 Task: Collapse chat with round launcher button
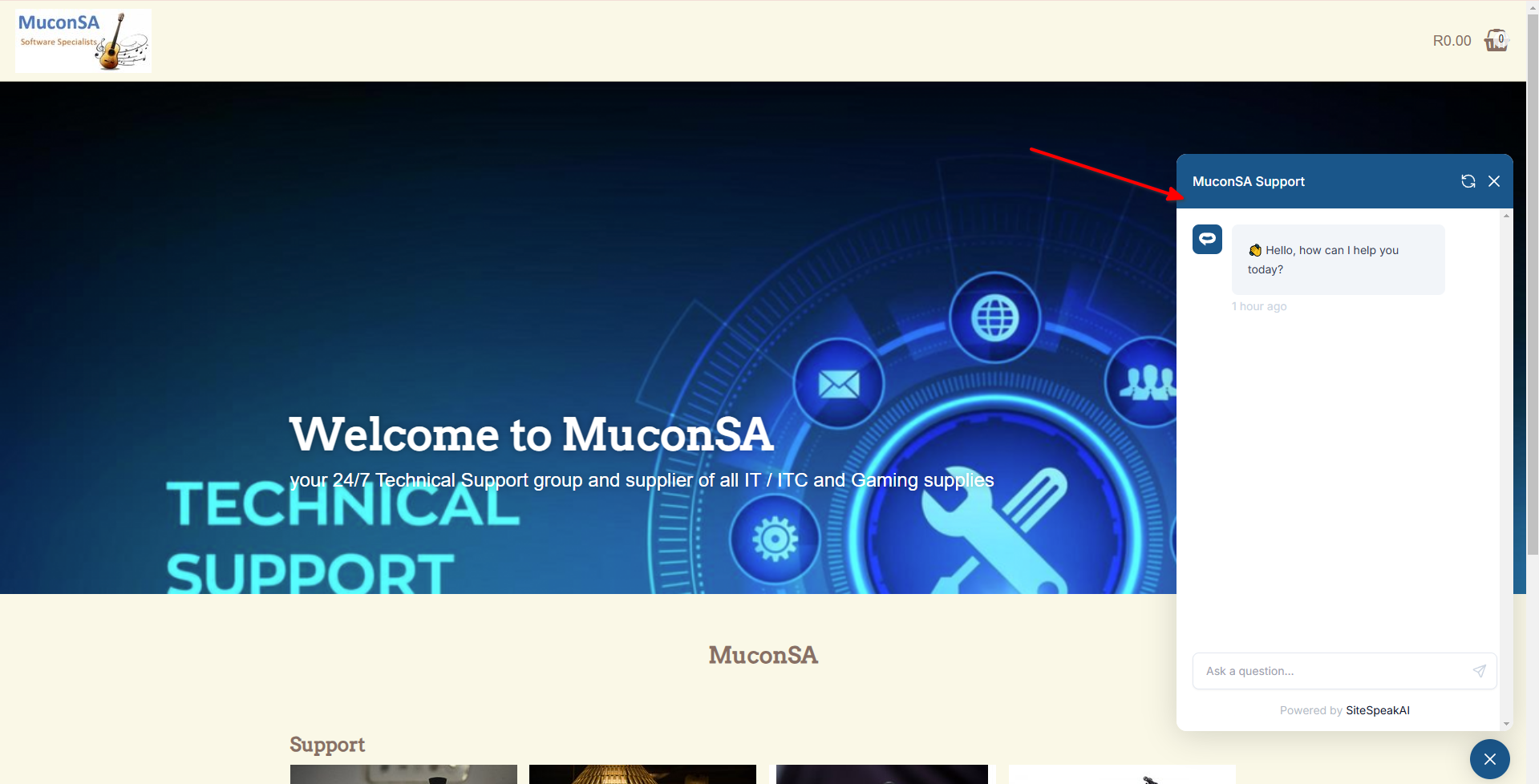click(1490, 759)
